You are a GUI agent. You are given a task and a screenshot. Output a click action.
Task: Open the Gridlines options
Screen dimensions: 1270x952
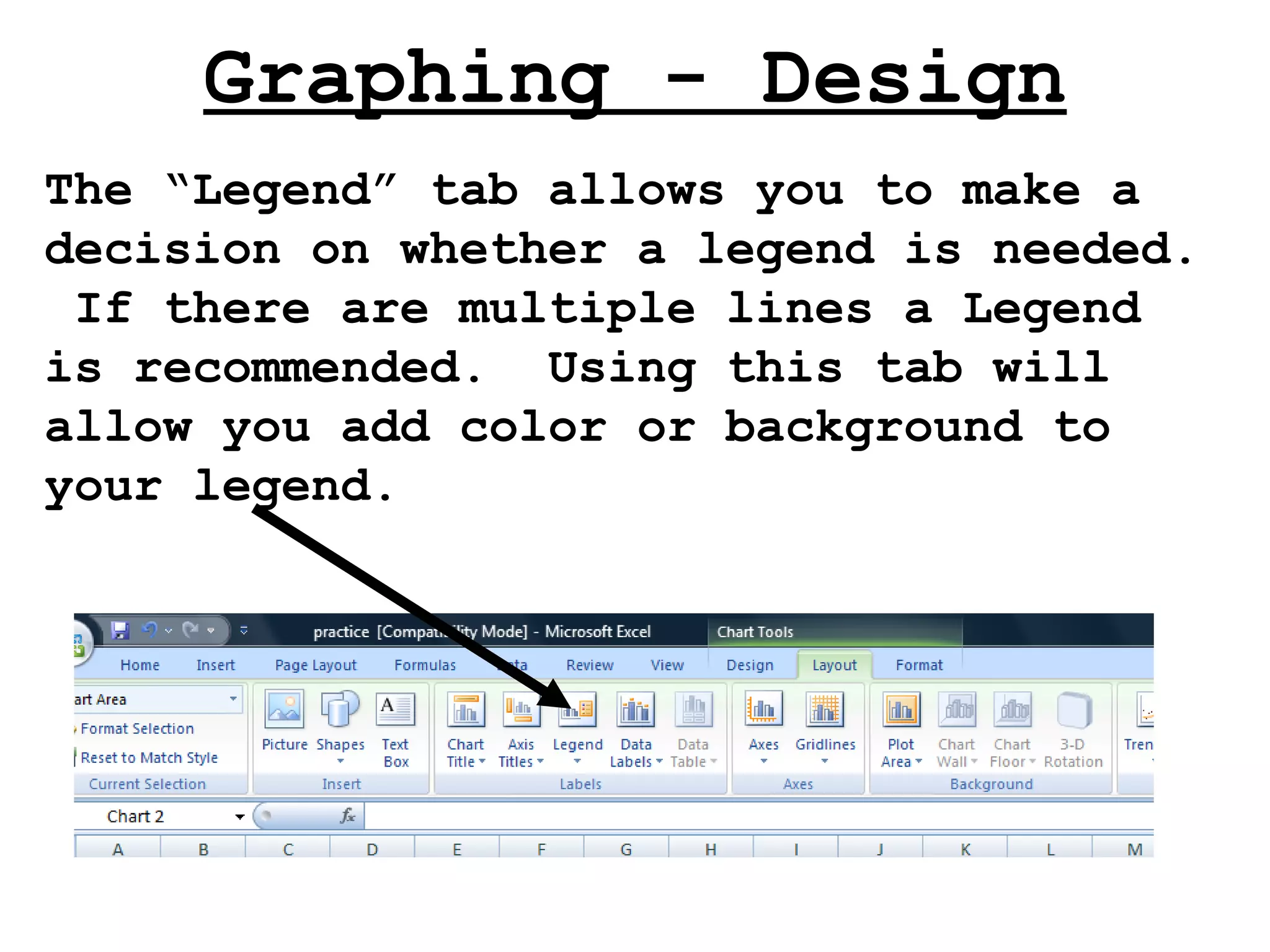[825, 728]
